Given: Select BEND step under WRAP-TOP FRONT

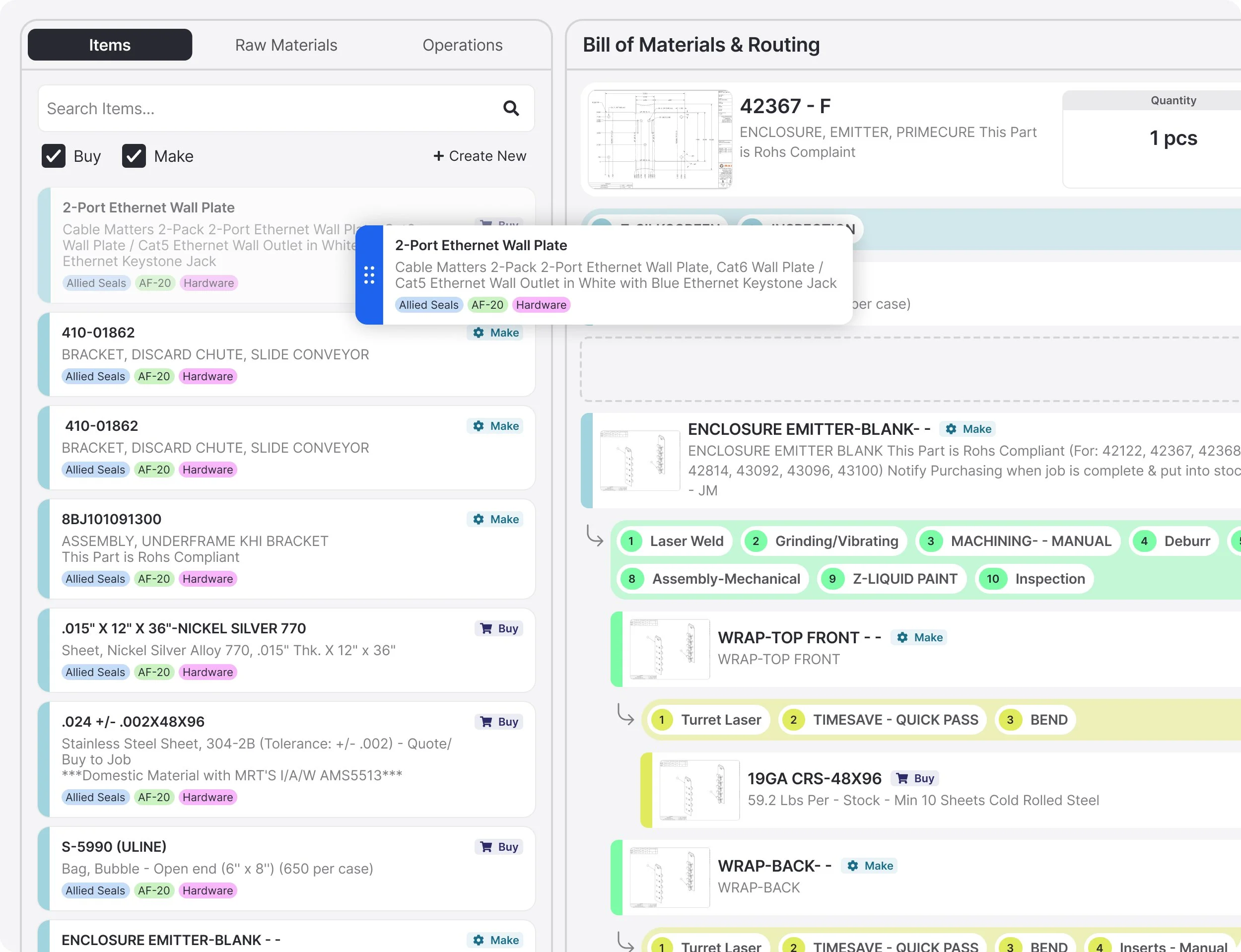Looking at the screenshot, I should tap(1036, 720).
